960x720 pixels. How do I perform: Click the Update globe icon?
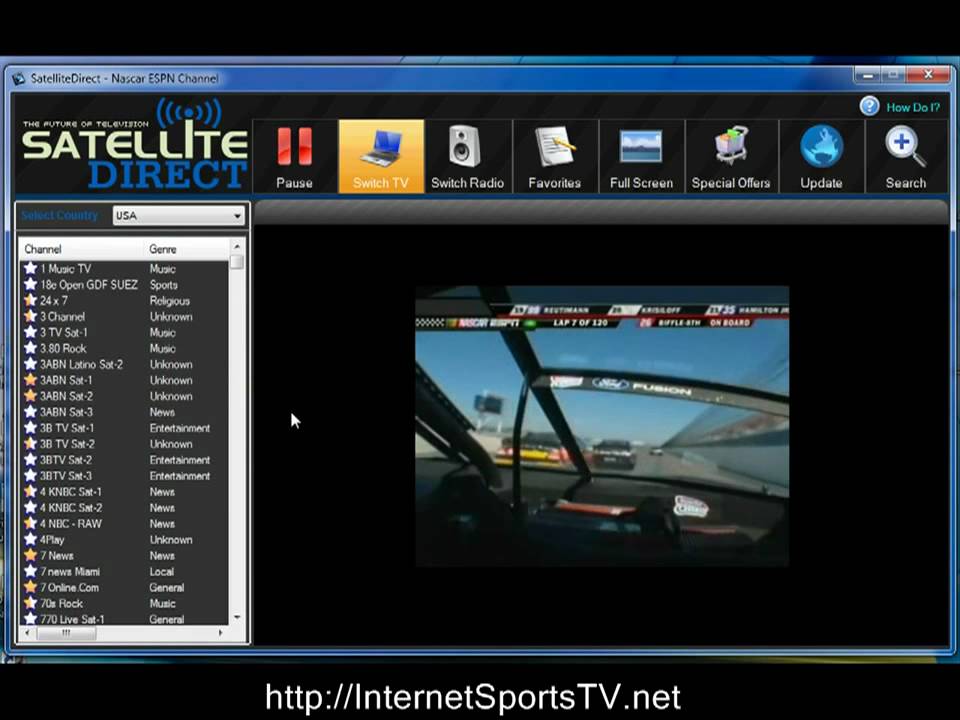tap(821, 157)
